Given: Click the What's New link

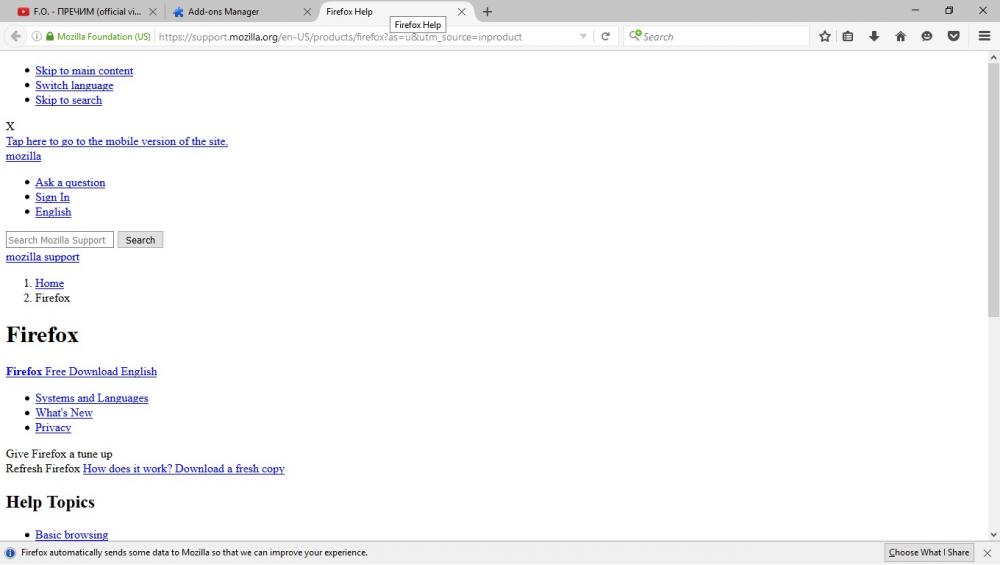Looking at the screenshot, I should pos(64,413).
